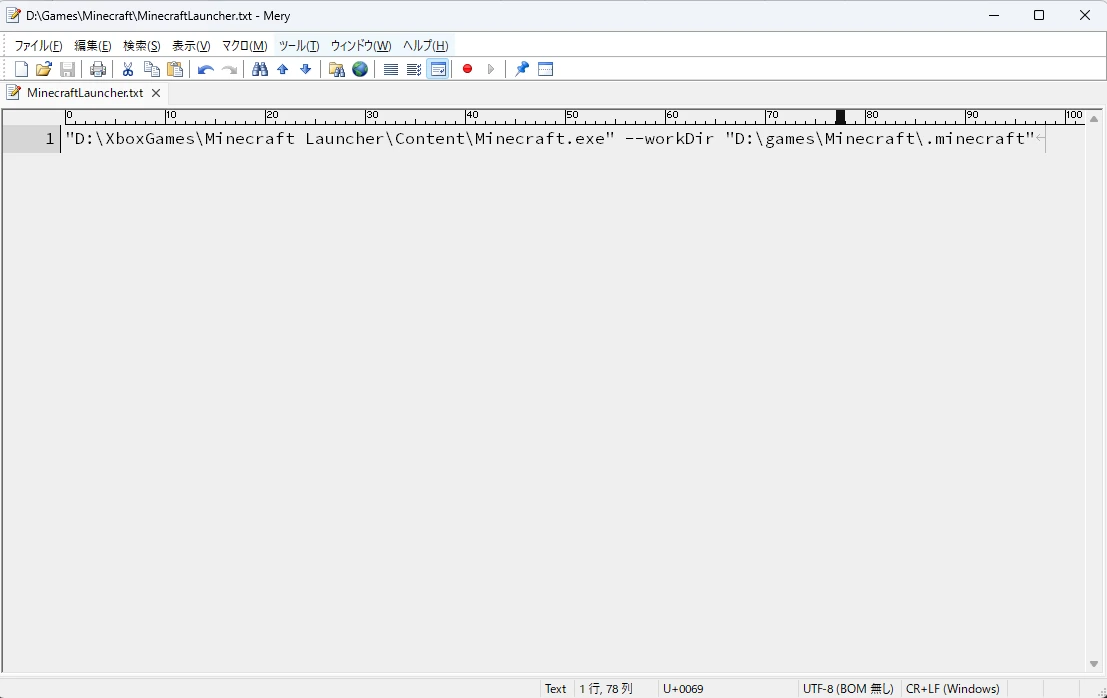Open the CR+LF line ending selector

coord(952,688)
